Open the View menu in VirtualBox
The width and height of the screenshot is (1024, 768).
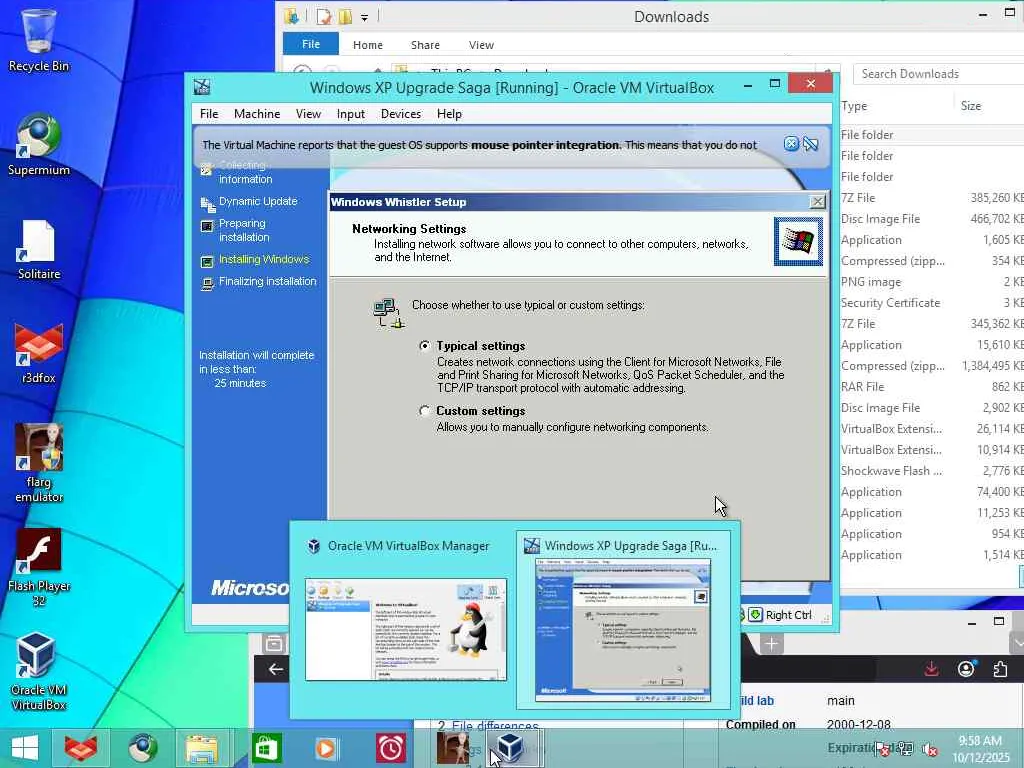pyautogui.click(x=308, y=114)
